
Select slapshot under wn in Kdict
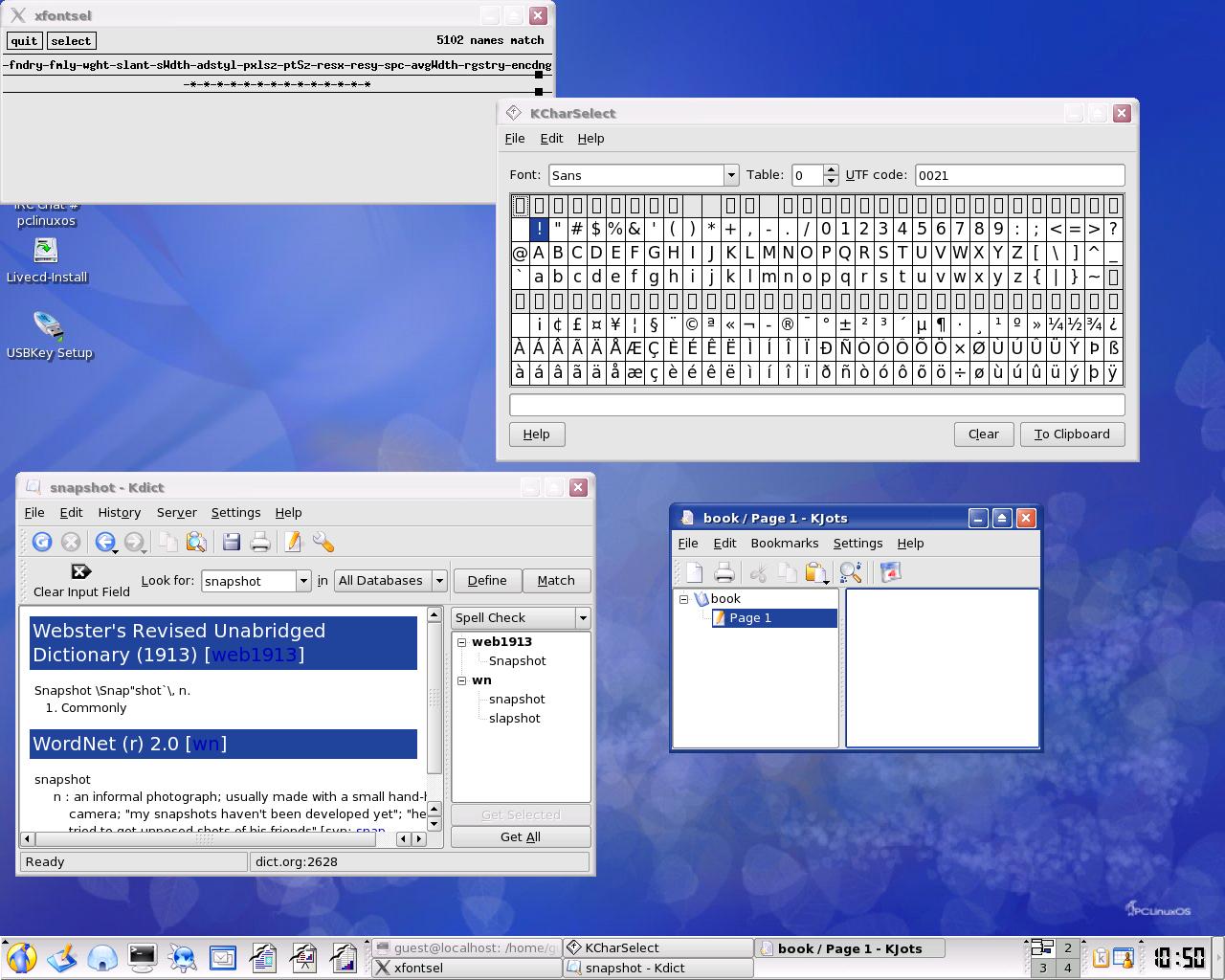tap(515, 719)
